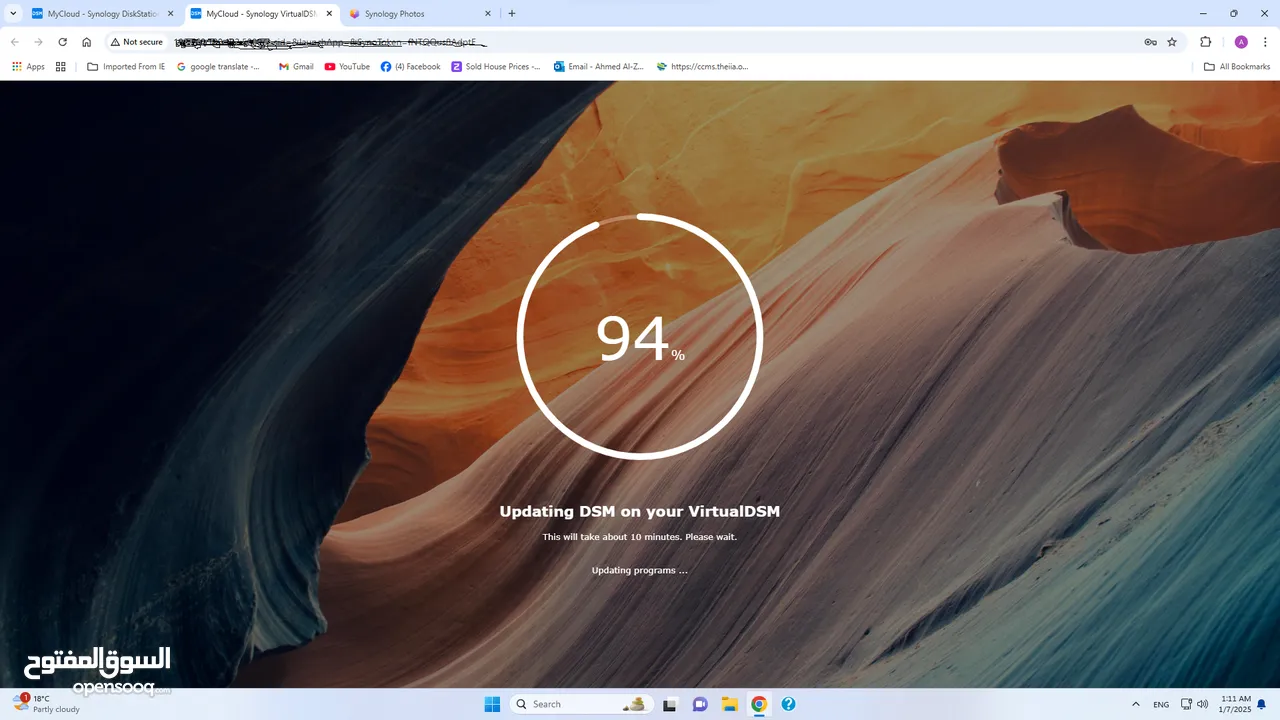Select the MyCloud Synology VirtualDSM tab
Image resolution: width=1280 pixels, height=720 pixels.
click(x=262, y=14)
